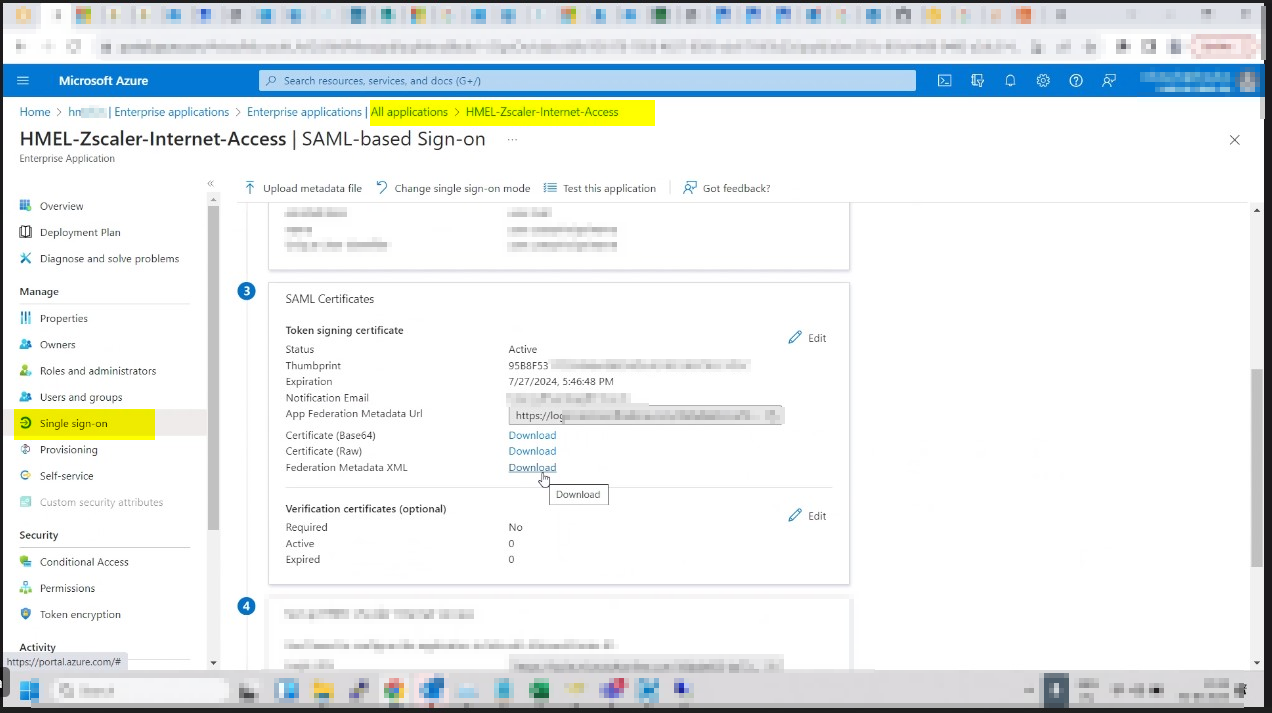Open the Self-service page

point(66,476)
